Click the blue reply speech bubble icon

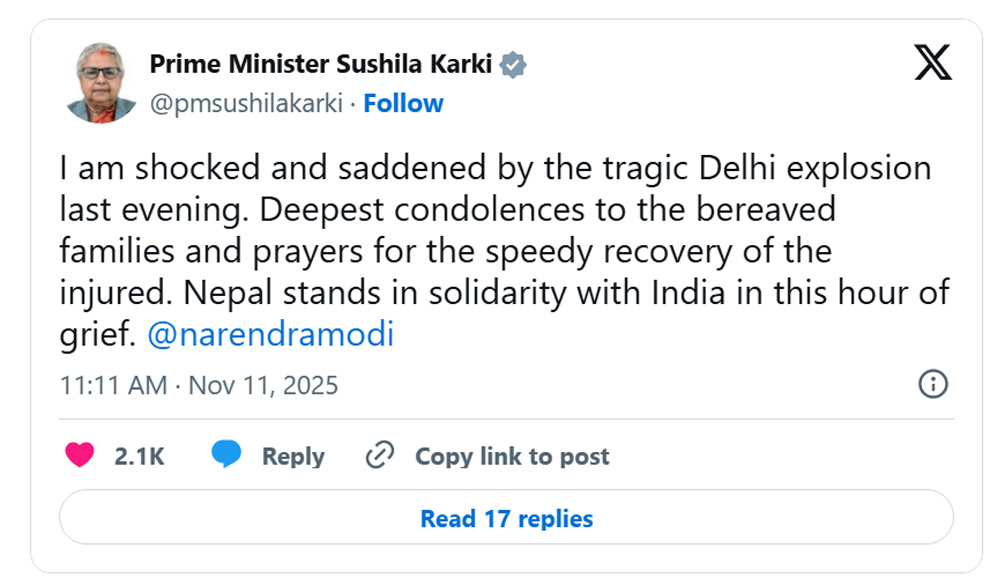(227, 456)
